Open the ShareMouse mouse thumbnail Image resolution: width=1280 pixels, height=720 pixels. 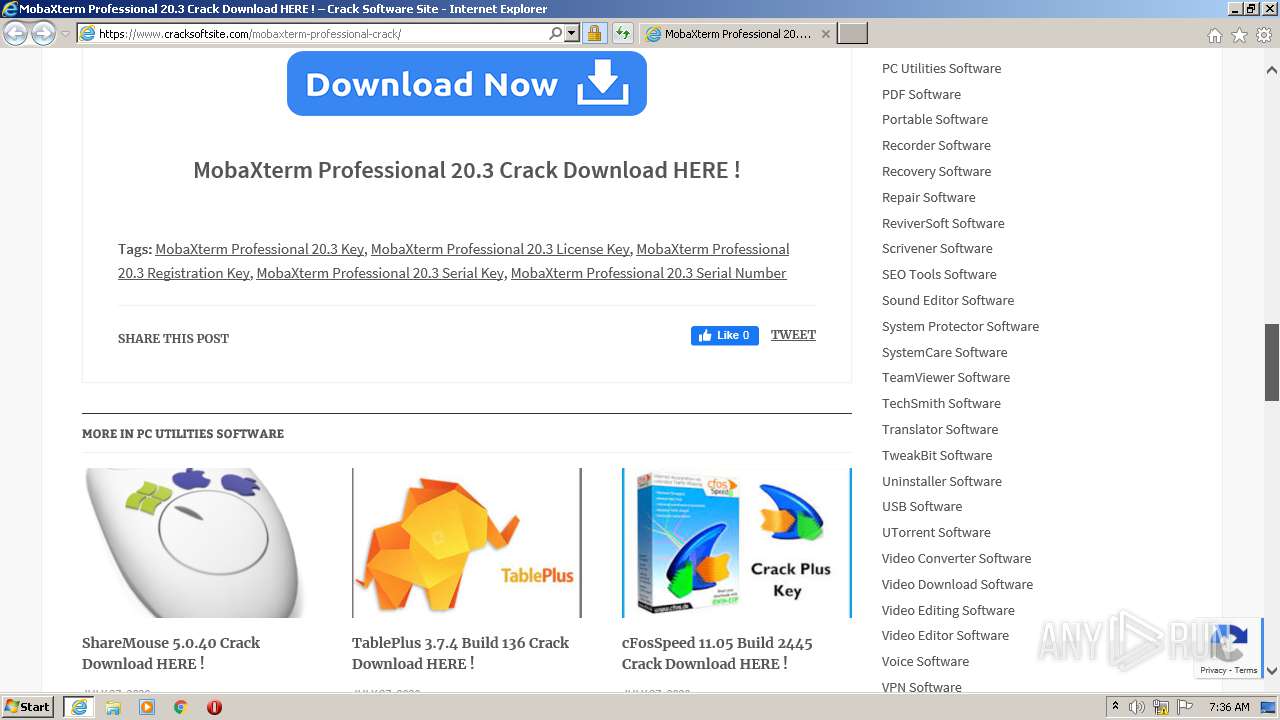tap(197, 543)
